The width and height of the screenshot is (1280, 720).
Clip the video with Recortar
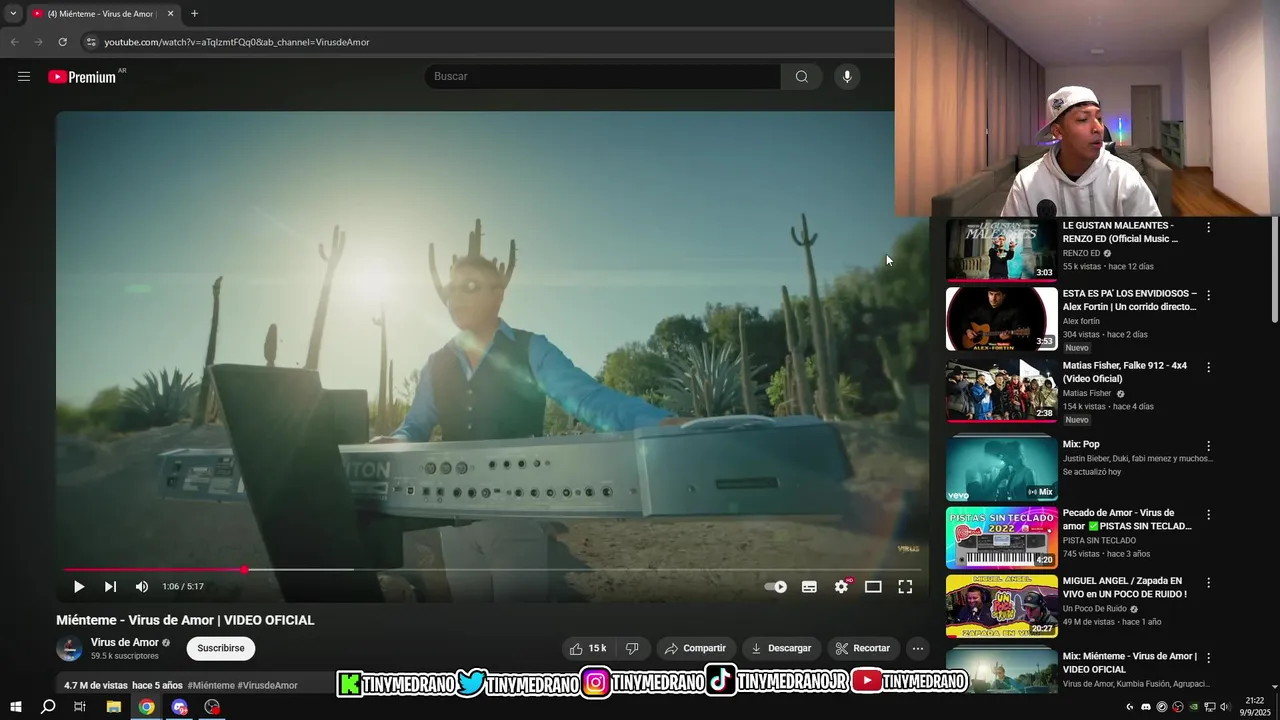pyautogui.click(x=863, y=648)
